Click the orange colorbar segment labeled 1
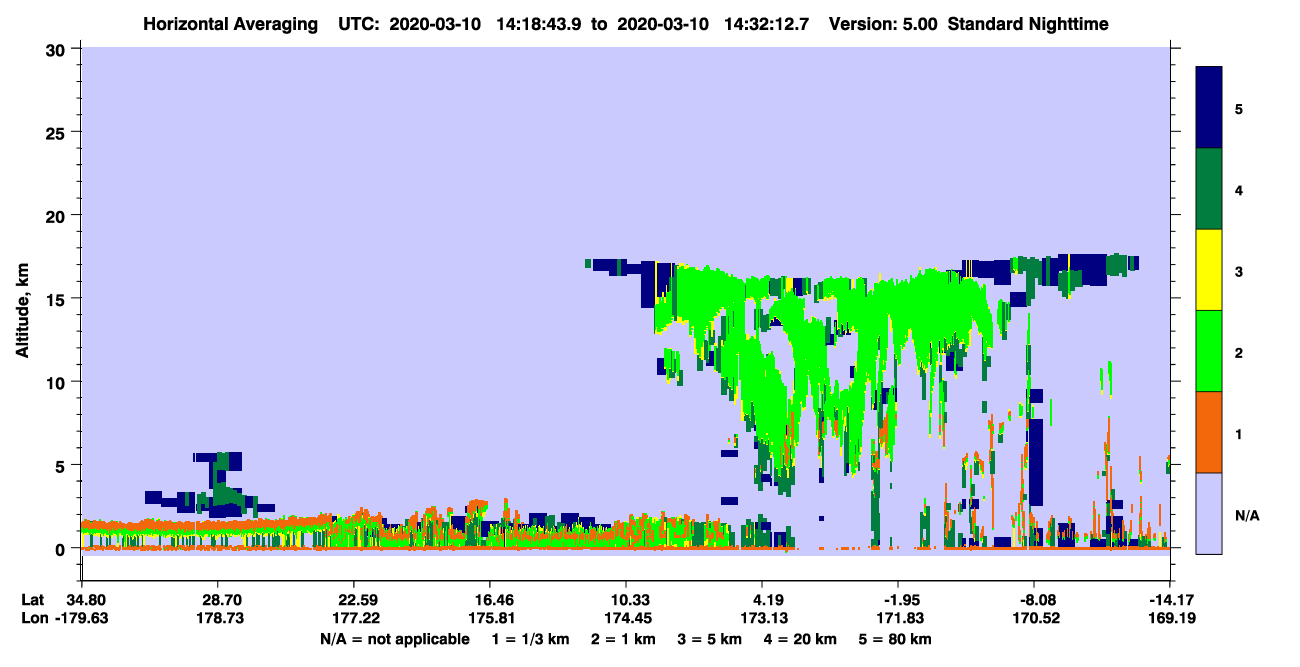Viewport: 1300px width, 667px height. pos(1209,432)
